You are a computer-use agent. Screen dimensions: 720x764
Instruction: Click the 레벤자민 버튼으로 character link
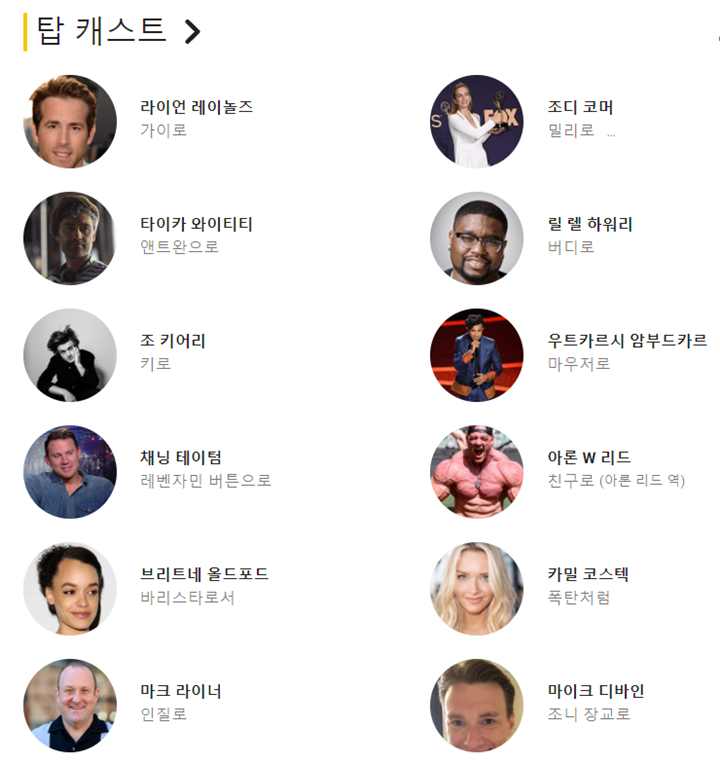206,480
